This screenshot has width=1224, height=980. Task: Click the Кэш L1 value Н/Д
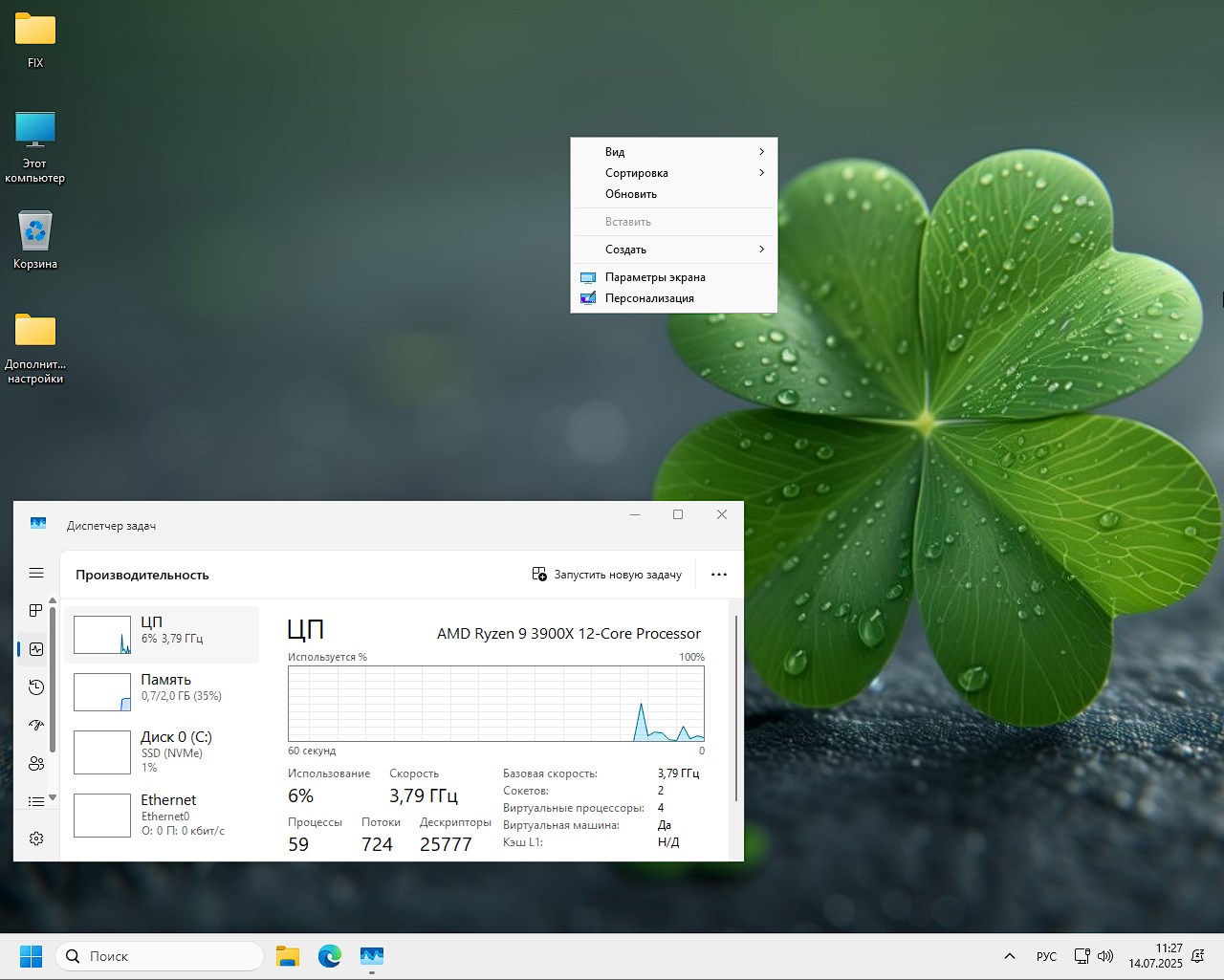pyautogui.click(x=668, y=842)
